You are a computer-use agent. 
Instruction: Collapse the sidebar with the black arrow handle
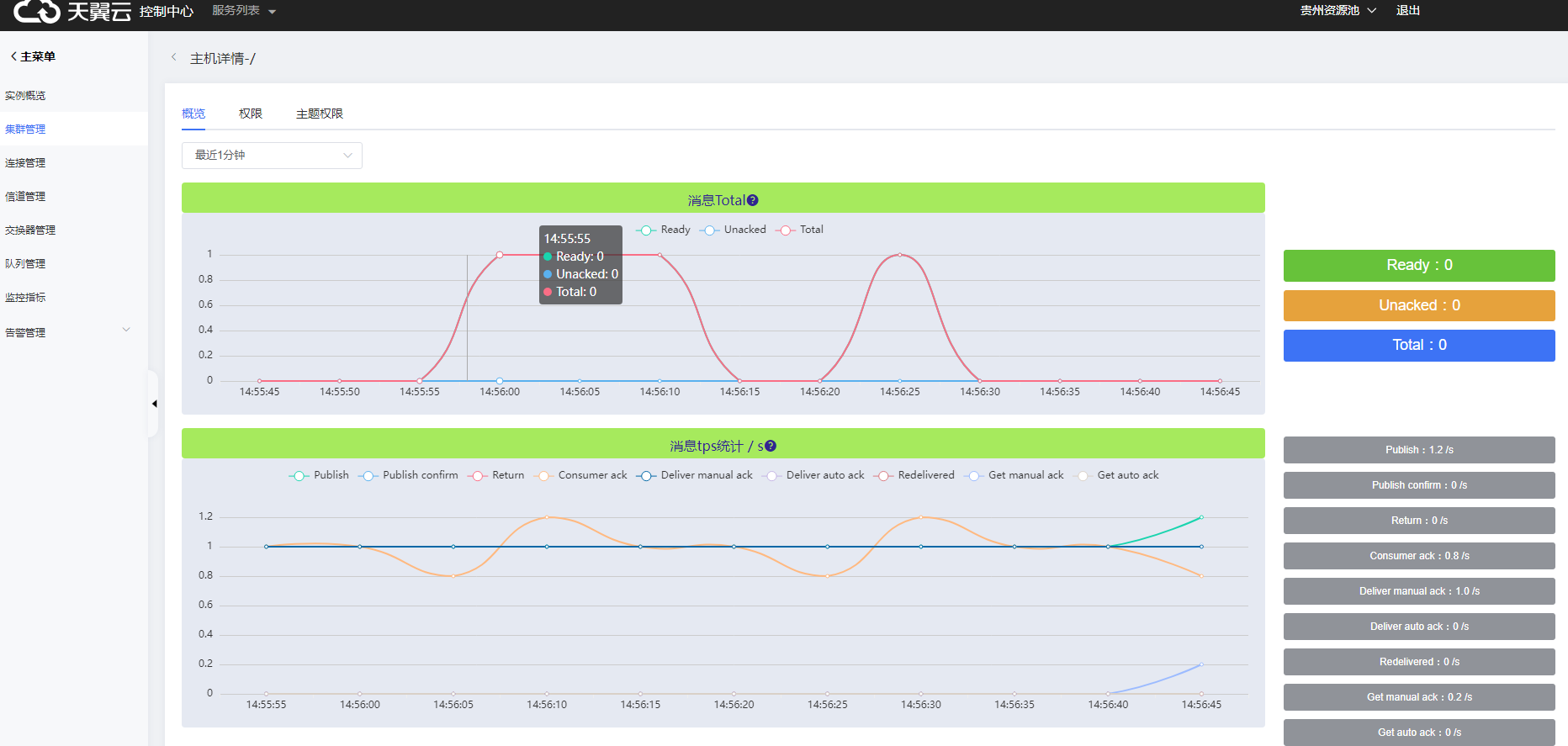(154, 404)
